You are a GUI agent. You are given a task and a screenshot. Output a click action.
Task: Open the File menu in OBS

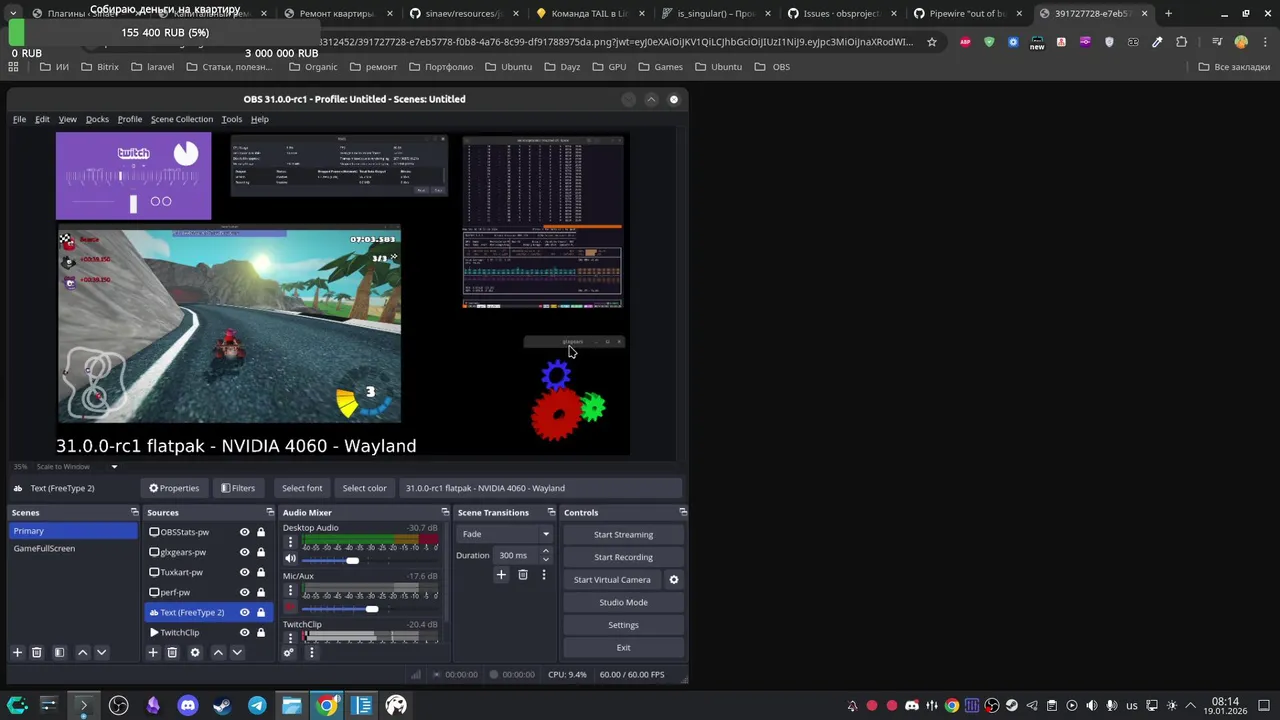point(19,119)
